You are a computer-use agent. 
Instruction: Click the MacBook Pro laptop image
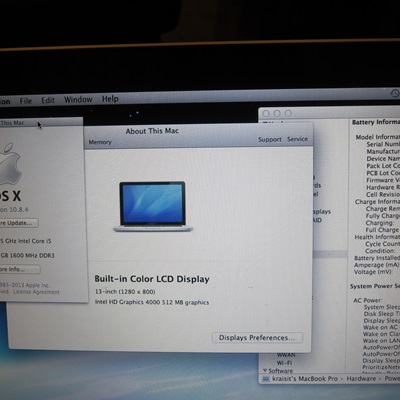[153, 206]
